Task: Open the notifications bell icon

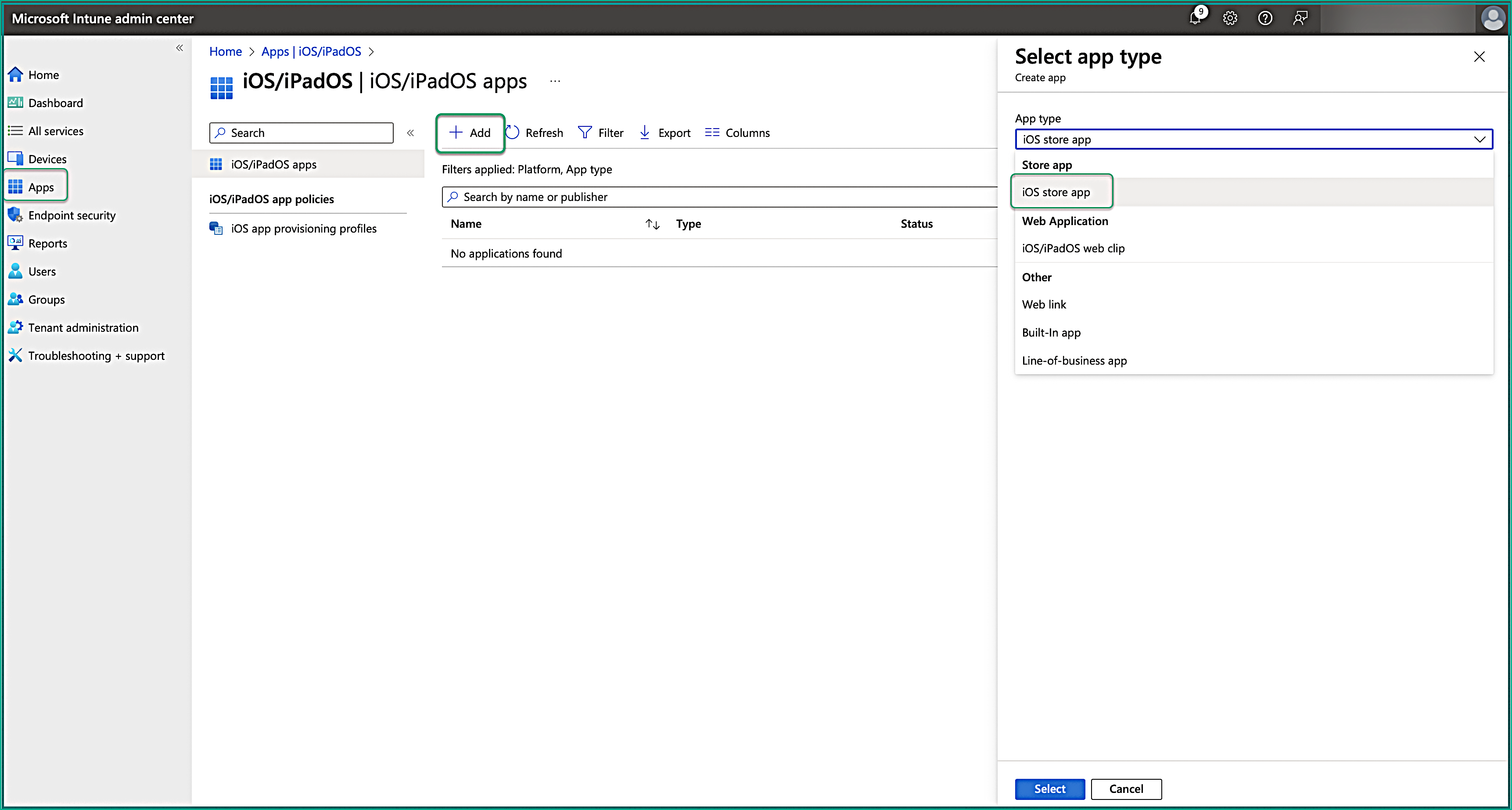Action: coord(1195,18)
